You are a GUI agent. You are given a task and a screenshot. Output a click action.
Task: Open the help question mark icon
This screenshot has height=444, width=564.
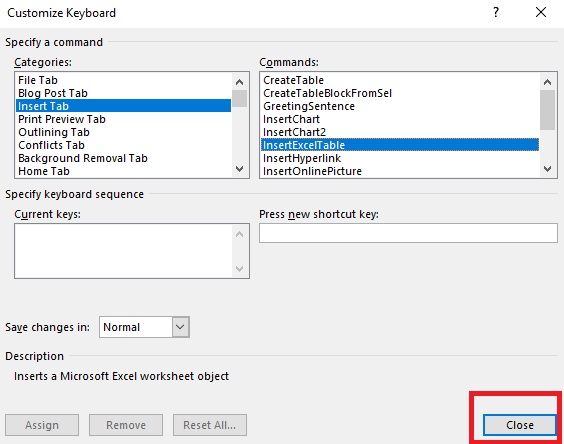pos(496,13)
